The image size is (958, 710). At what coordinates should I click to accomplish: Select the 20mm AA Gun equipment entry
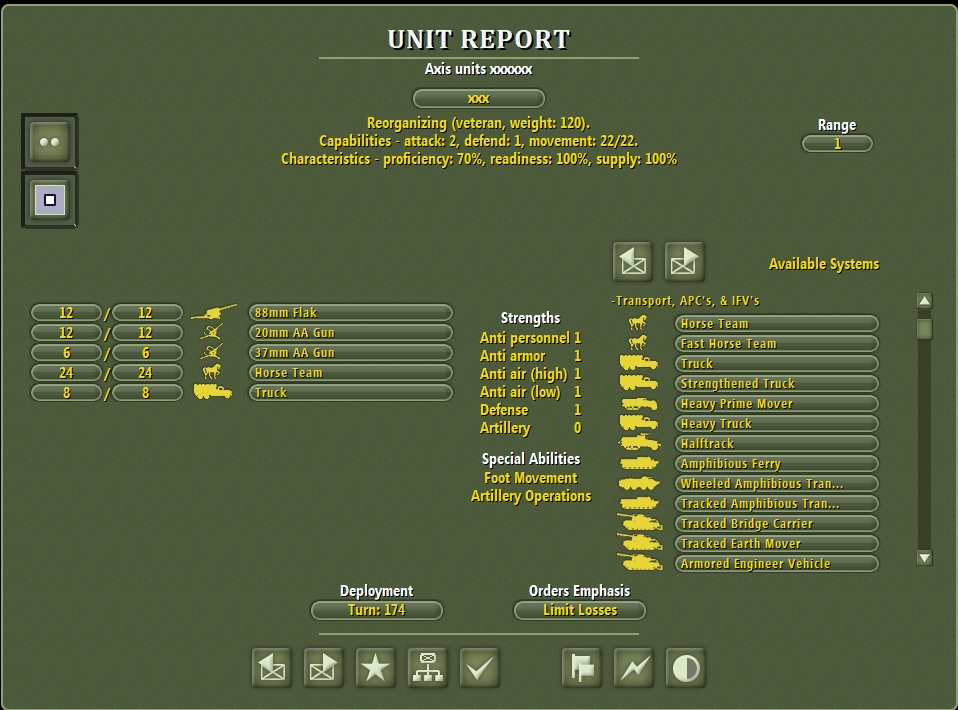click(x=351, y=332)
